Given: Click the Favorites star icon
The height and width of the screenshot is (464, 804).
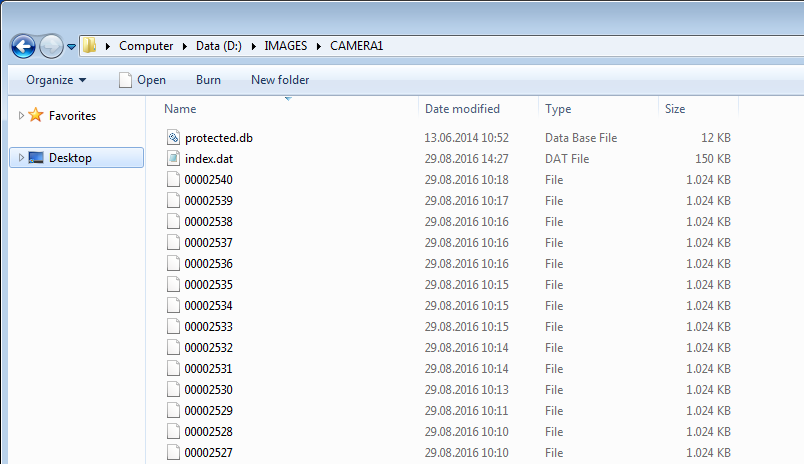Looking at the screenshot, I should pyautogui.click(x=36, y=116).
